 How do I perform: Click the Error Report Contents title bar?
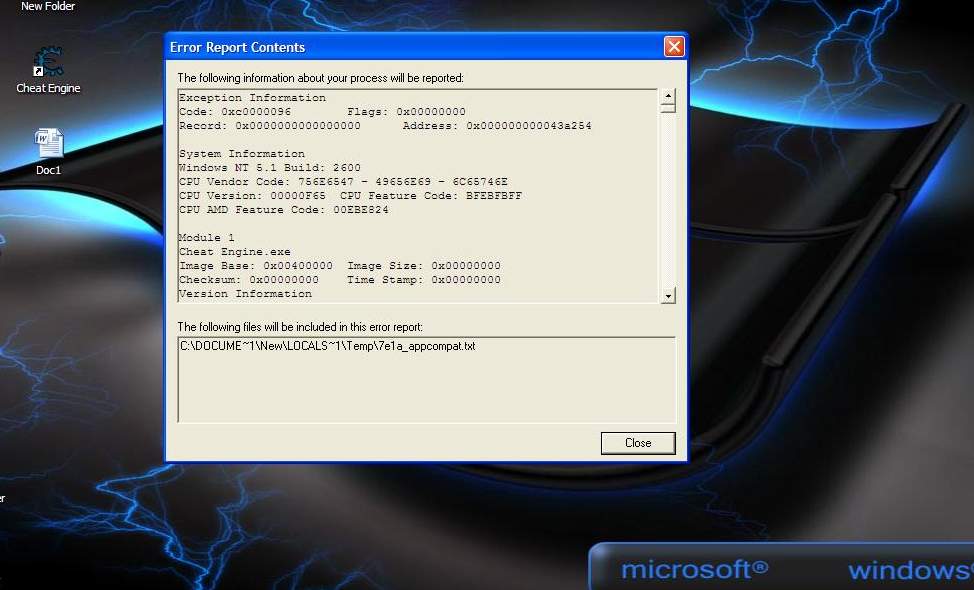point(400,47)
